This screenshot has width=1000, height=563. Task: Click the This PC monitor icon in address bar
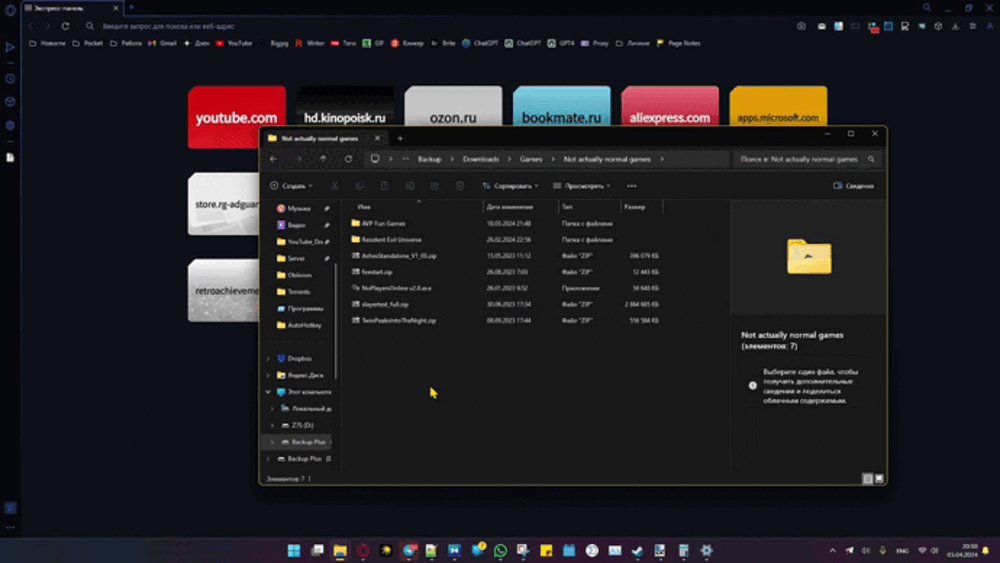coord(375,159)
